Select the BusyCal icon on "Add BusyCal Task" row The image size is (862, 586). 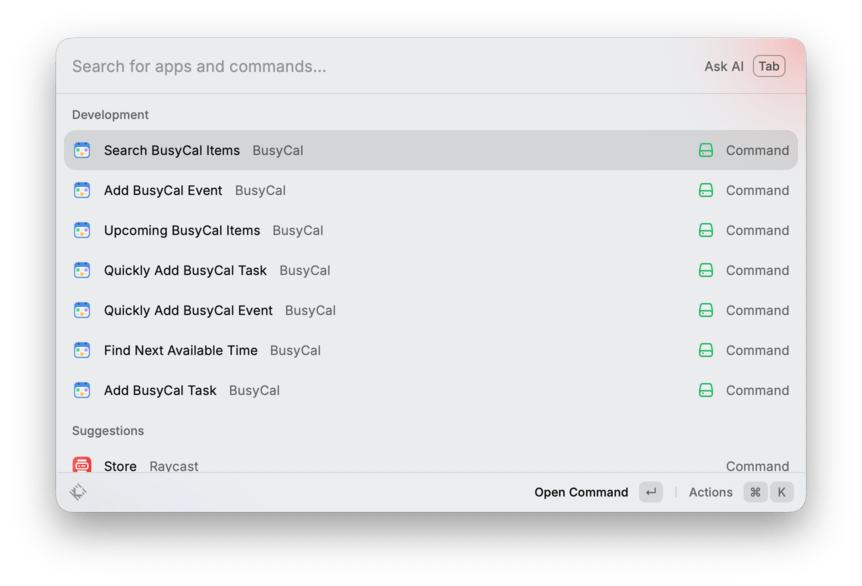[x=82, y=390]
